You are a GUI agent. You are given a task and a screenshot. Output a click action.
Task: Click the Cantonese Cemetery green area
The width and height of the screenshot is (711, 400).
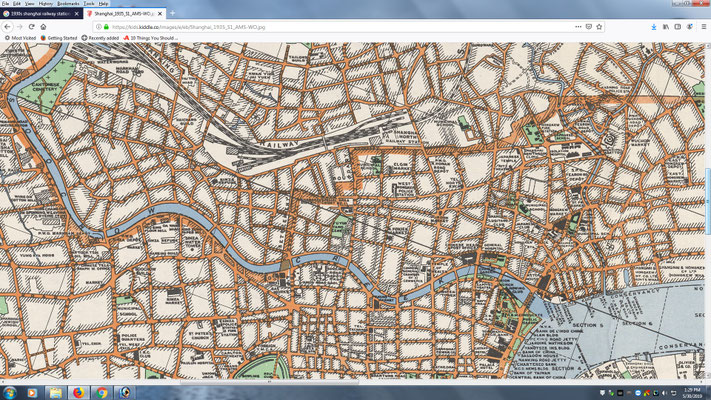coord(44,87)
